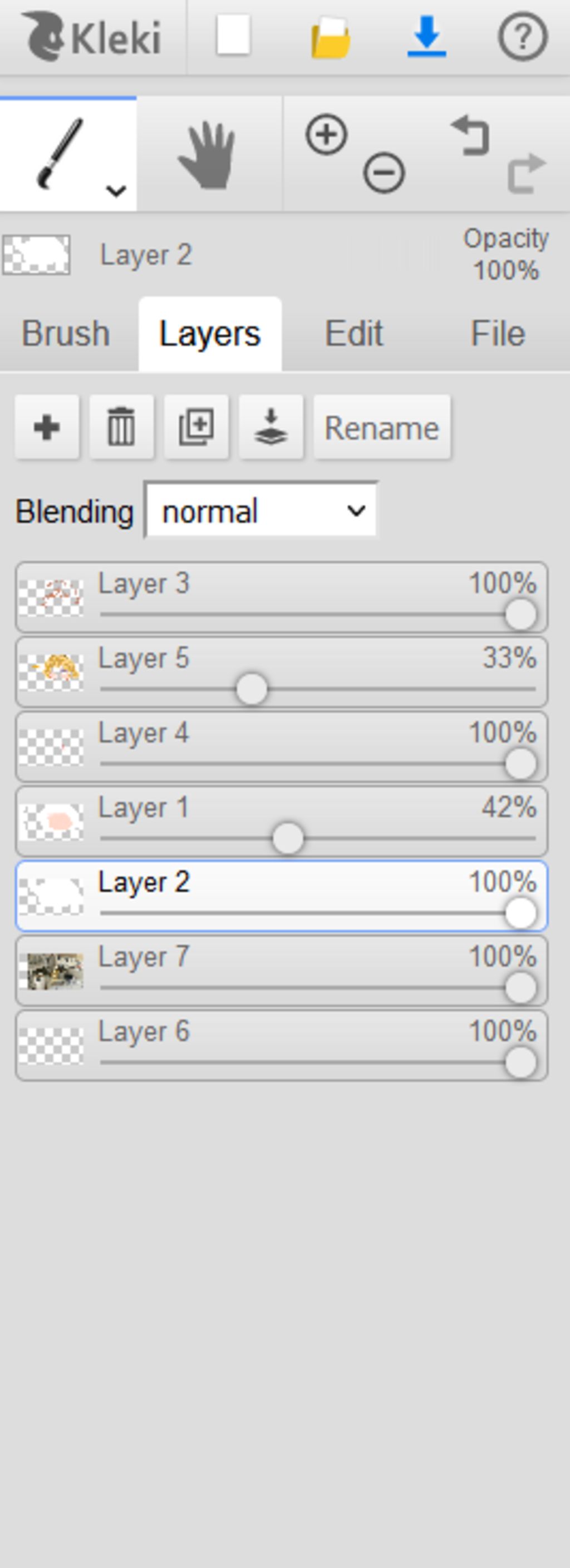The image size is (570, 1568).
Task: Add a new layer with plus button
Action: (47, 427)
